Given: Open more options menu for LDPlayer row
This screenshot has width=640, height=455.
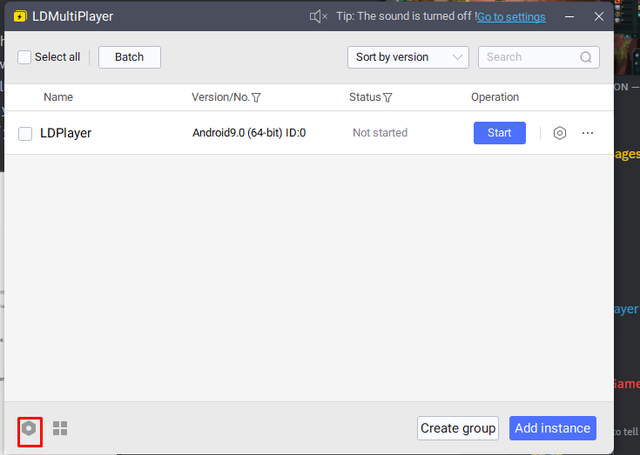Looking at the screenshot, I should tap(587, 133).
